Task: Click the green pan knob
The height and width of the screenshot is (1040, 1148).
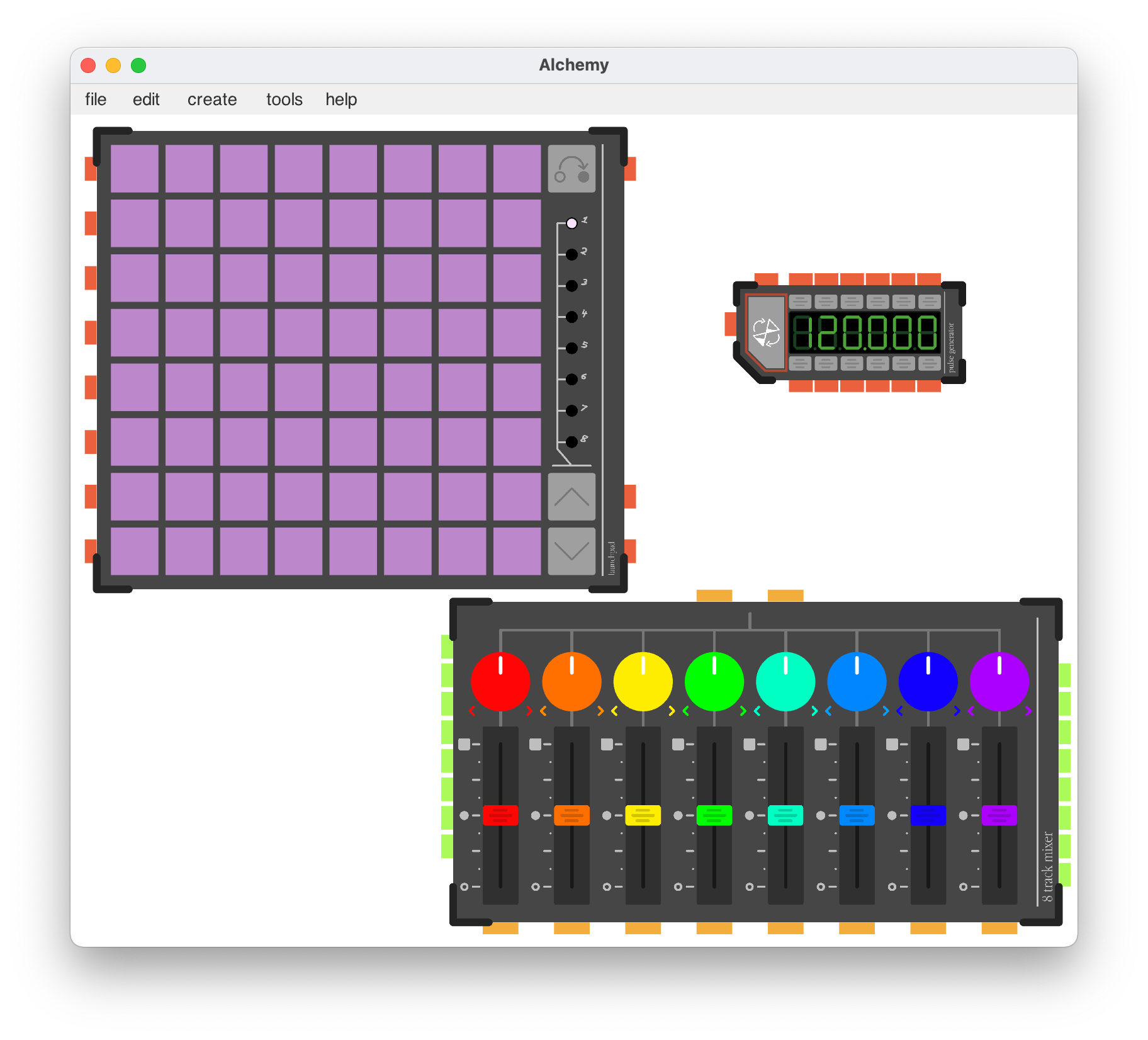Action: [x=714, y=682]
